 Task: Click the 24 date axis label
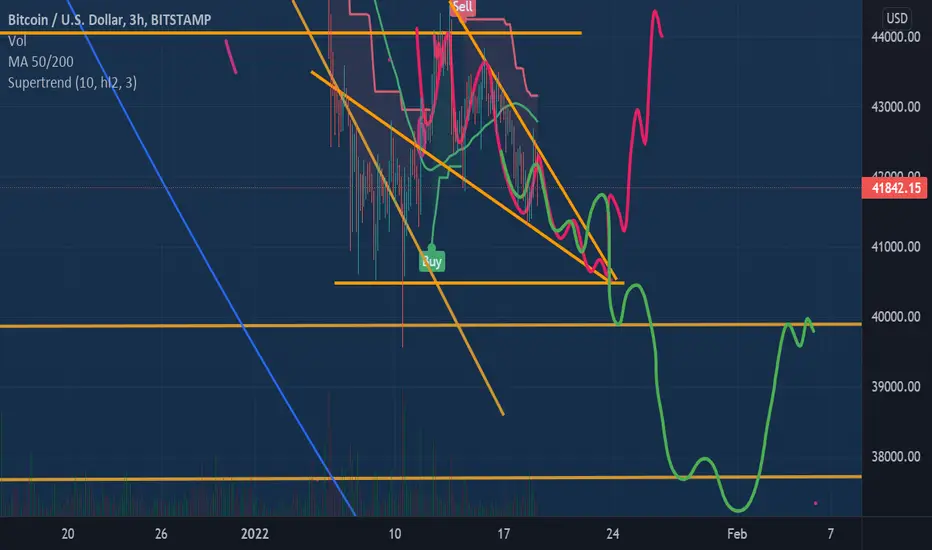click(x=613, y=534)
